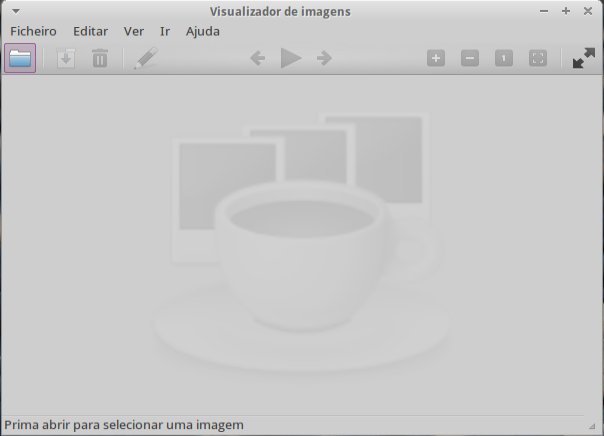The height and width of the screenshot is (436, 604).
Task: Set zoom to normal size (1)
Action: click(x=504, y=58)
